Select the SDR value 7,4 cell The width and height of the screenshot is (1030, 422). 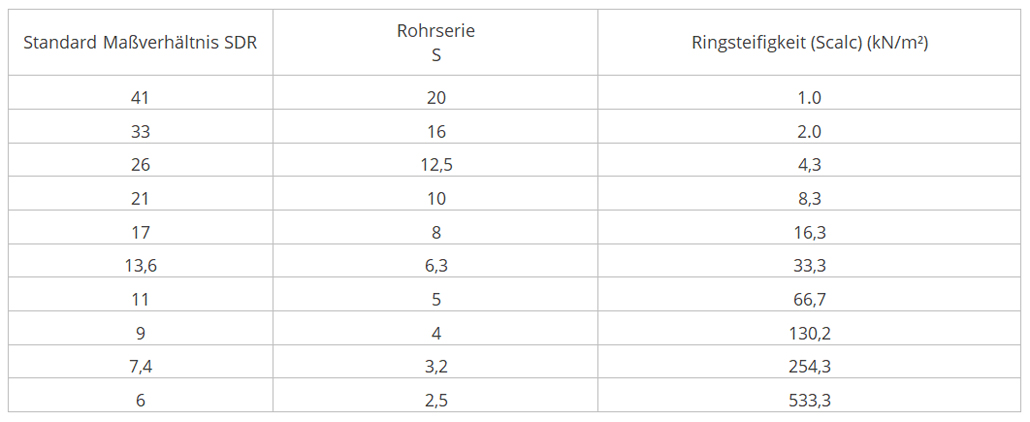click(141, 366)
